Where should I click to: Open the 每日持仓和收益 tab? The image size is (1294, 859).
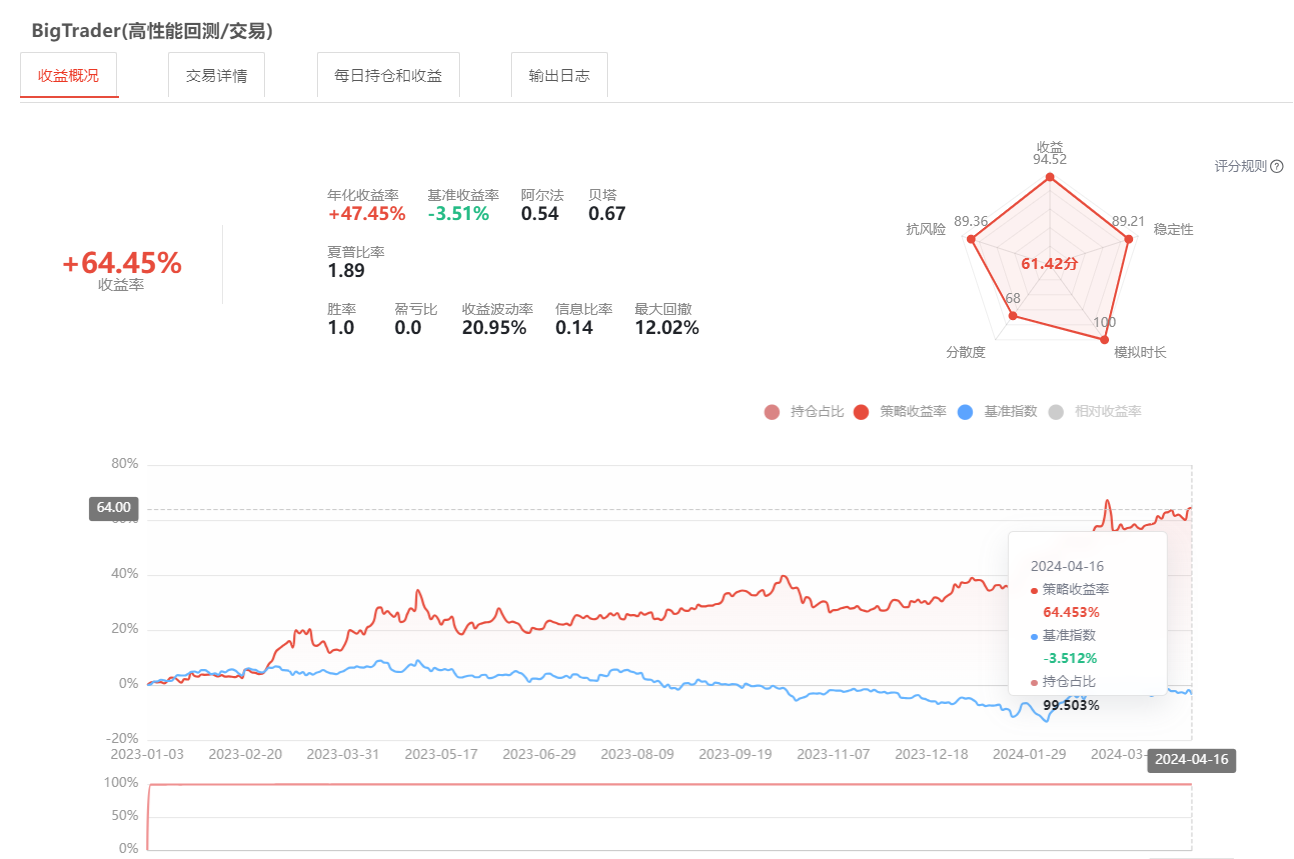click(x=388, y=76)
